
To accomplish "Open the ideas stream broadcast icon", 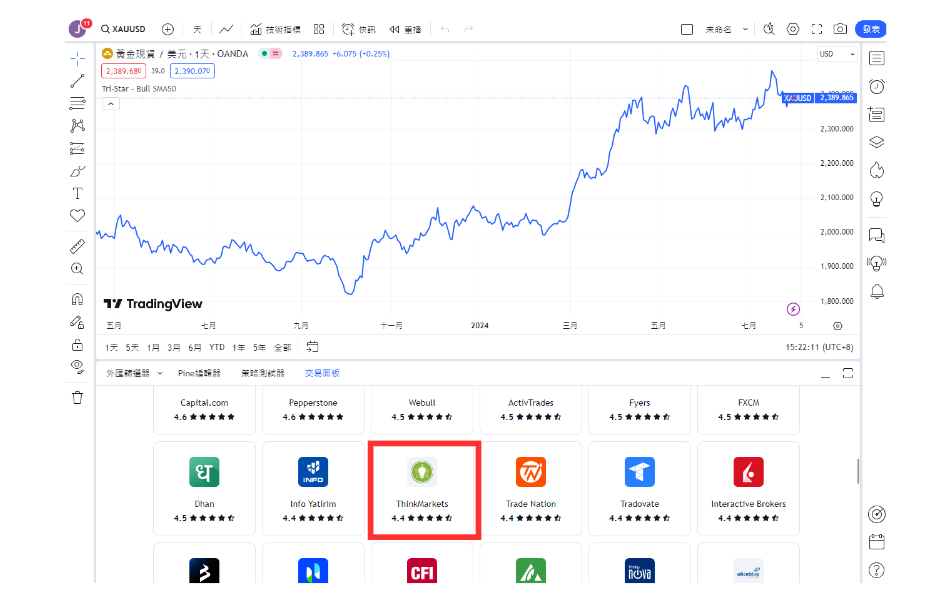I will [x=876, y=263].
